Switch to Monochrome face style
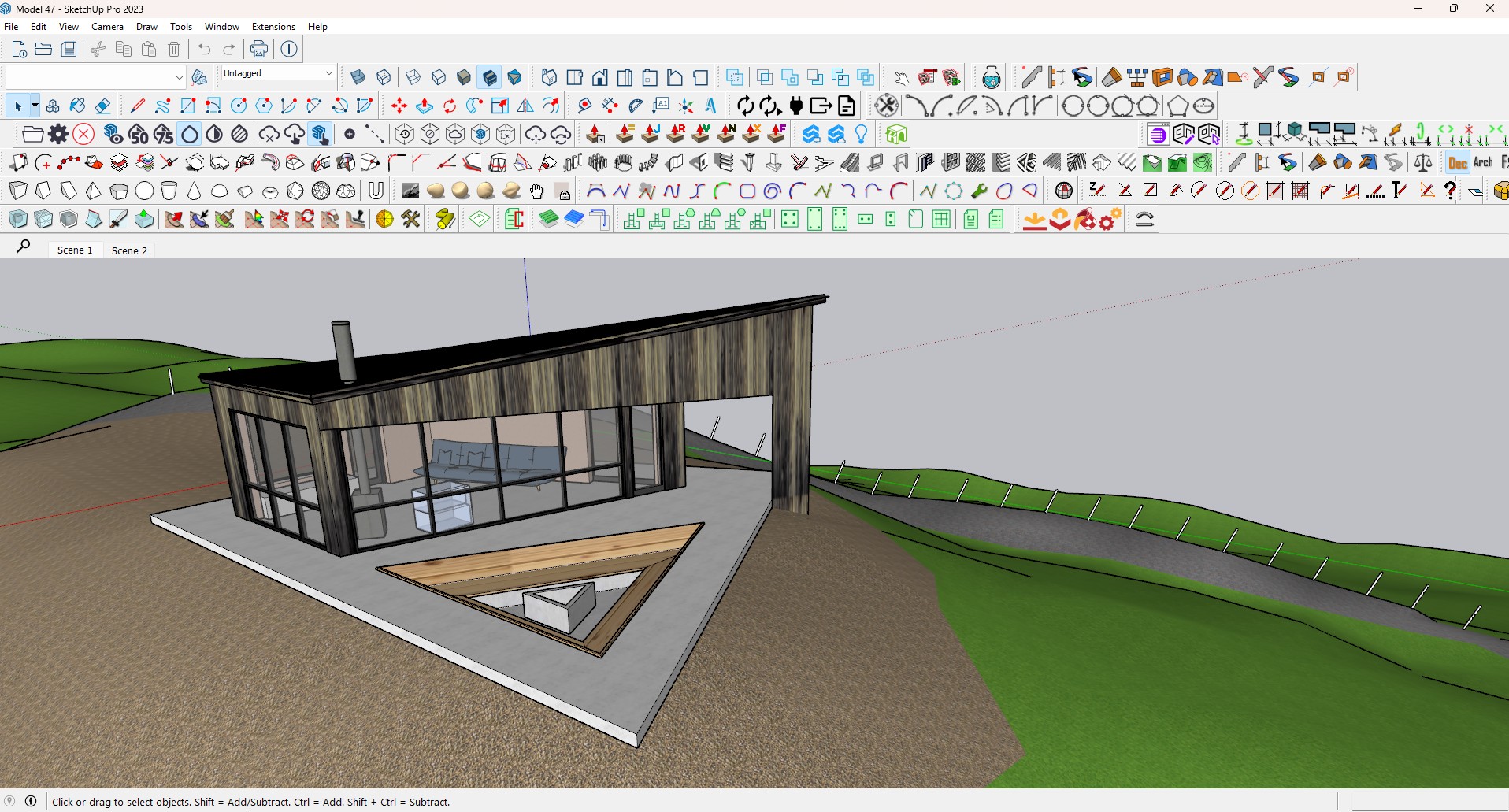Image resolution: width=1509 pixels, height=812 pixels. pos(514,77)
